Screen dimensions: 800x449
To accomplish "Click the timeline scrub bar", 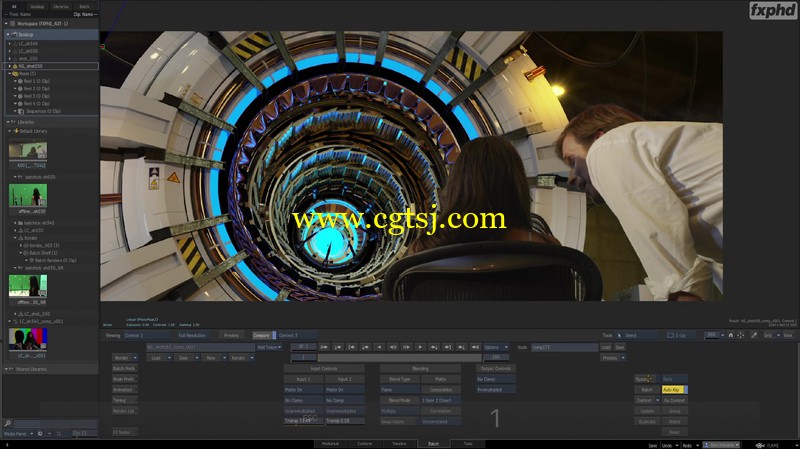I will click(399, 358).
